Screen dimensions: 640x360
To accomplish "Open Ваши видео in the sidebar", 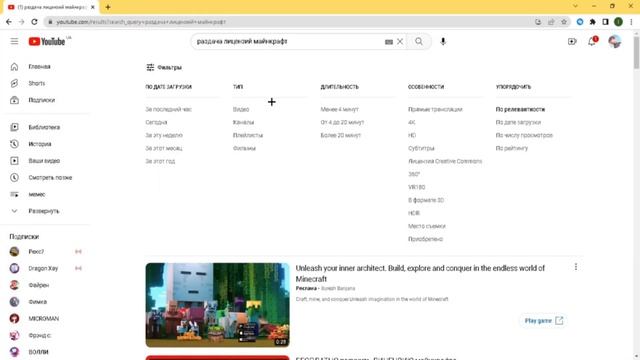I will tap(45, 161).
